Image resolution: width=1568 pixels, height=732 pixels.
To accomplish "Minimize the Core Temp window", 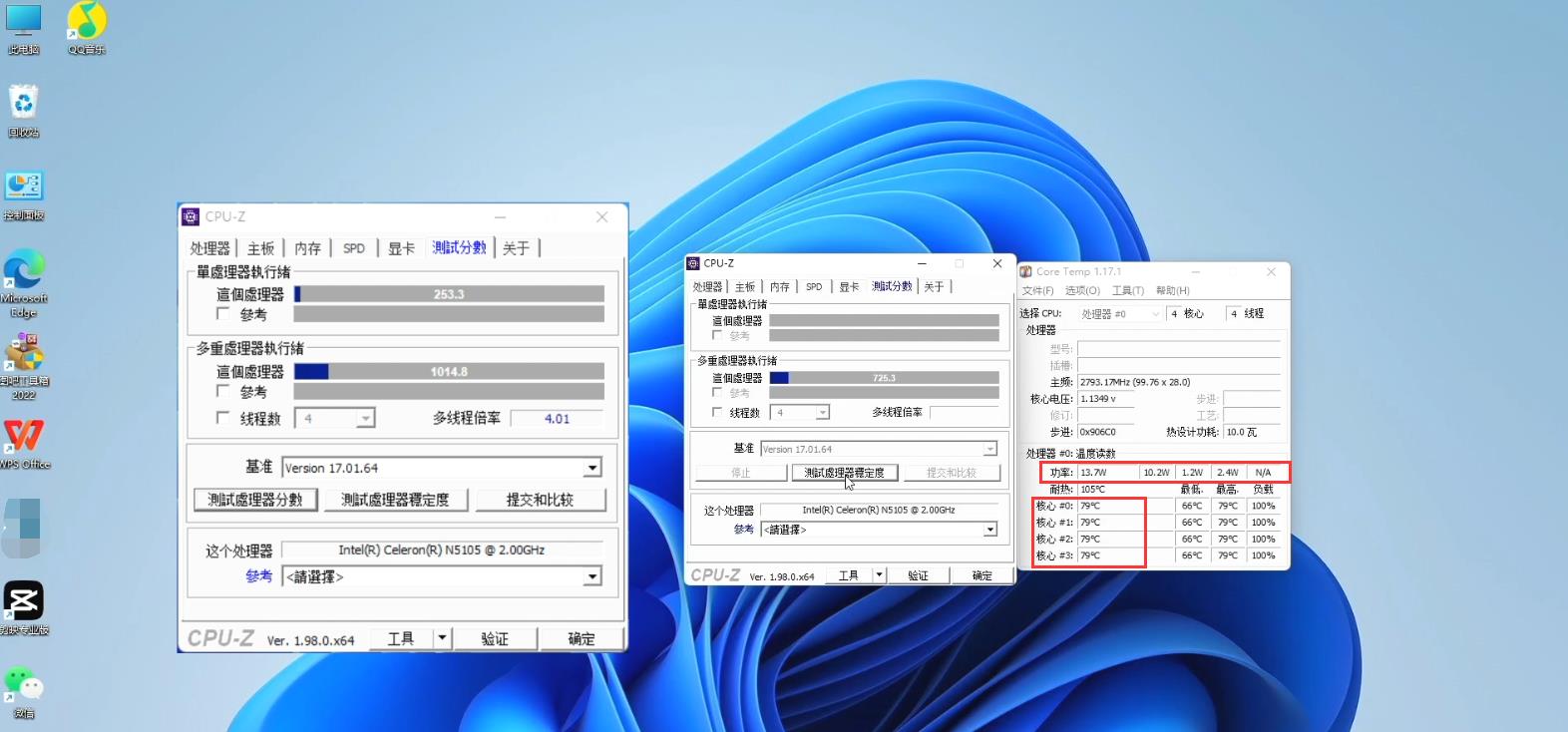I will pyautogui.click(x=1195, y=271).
